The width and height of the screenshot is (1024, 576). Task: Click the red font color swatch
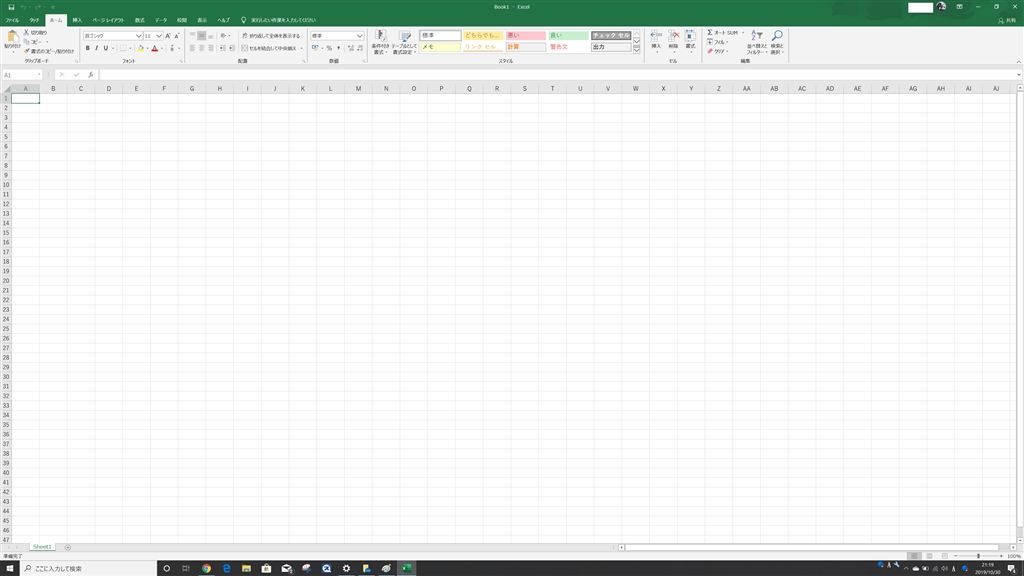click(155, 48)
